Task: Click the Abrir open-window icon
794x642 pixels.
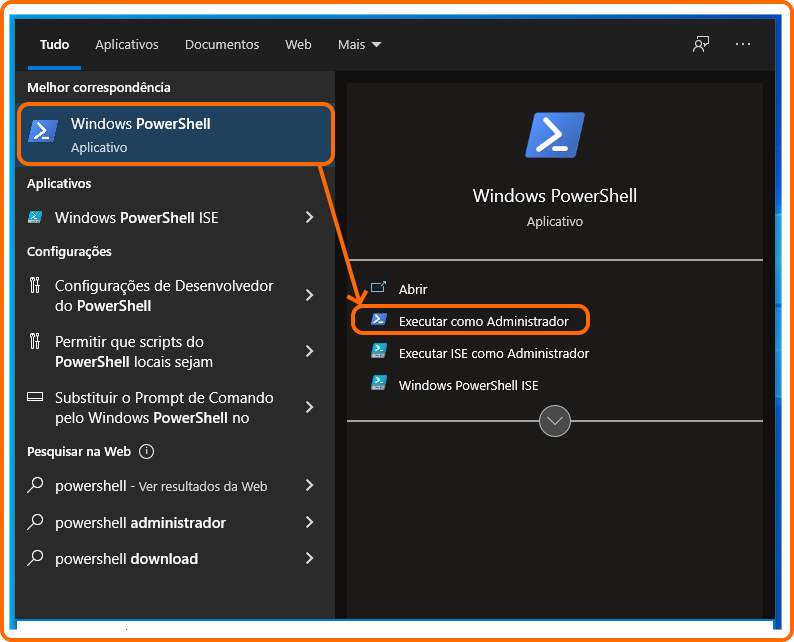Action: [378, 288]
